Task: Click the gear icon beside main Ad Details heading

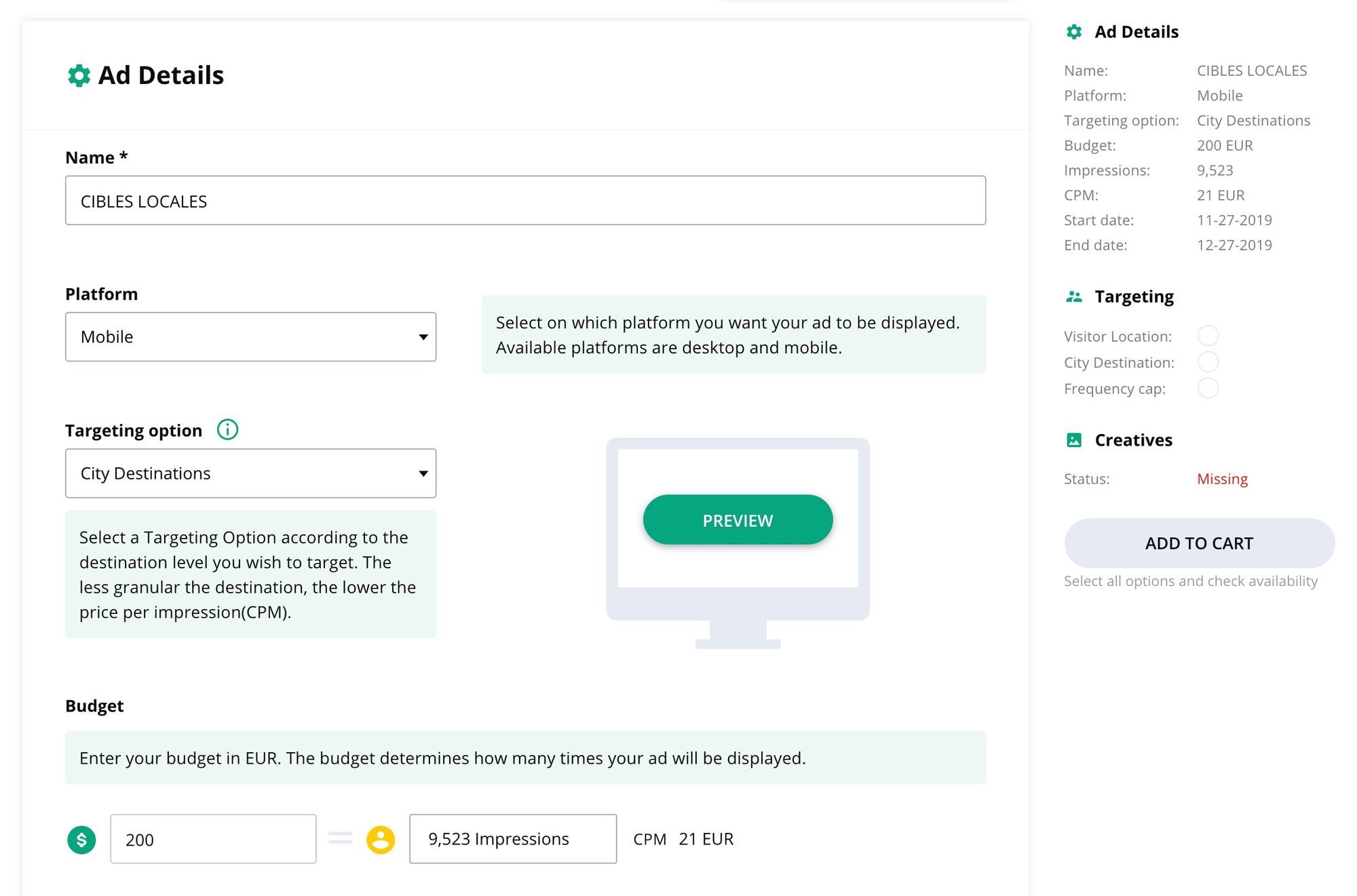Action: point(79,75)
